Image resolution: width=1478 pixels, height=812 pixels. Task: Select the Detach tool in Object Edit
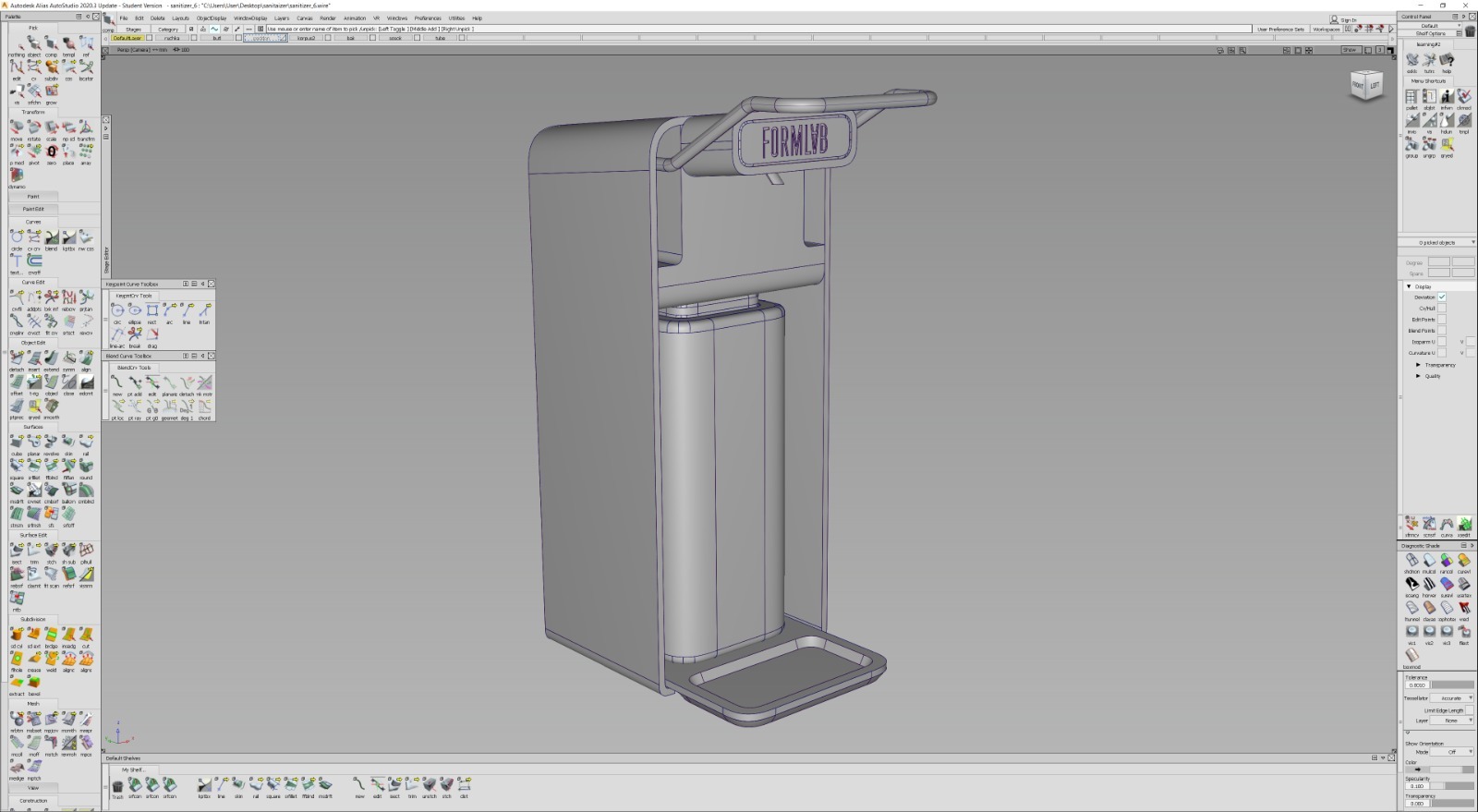coord(17,358)
